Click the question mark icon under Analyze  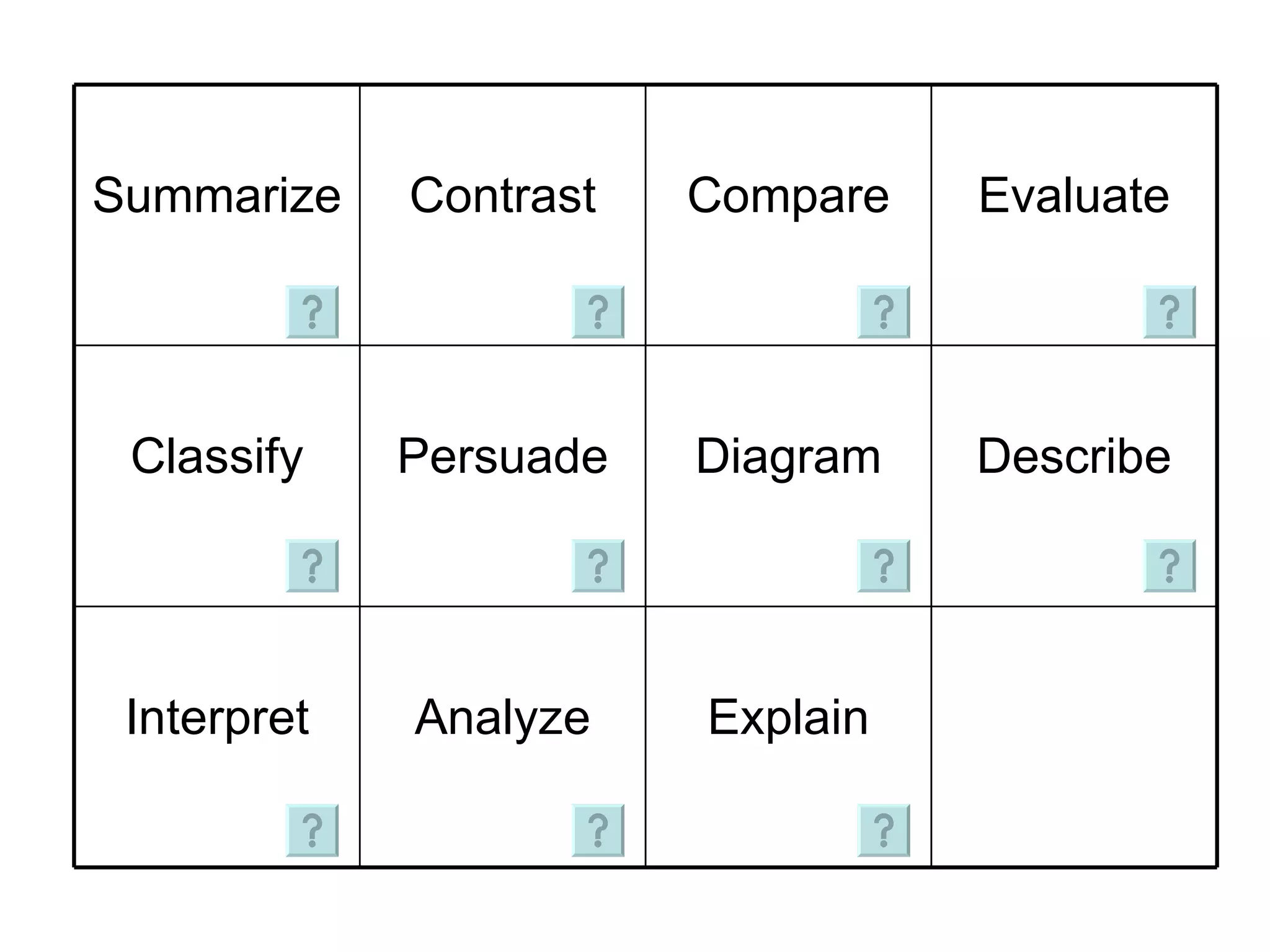598,831
